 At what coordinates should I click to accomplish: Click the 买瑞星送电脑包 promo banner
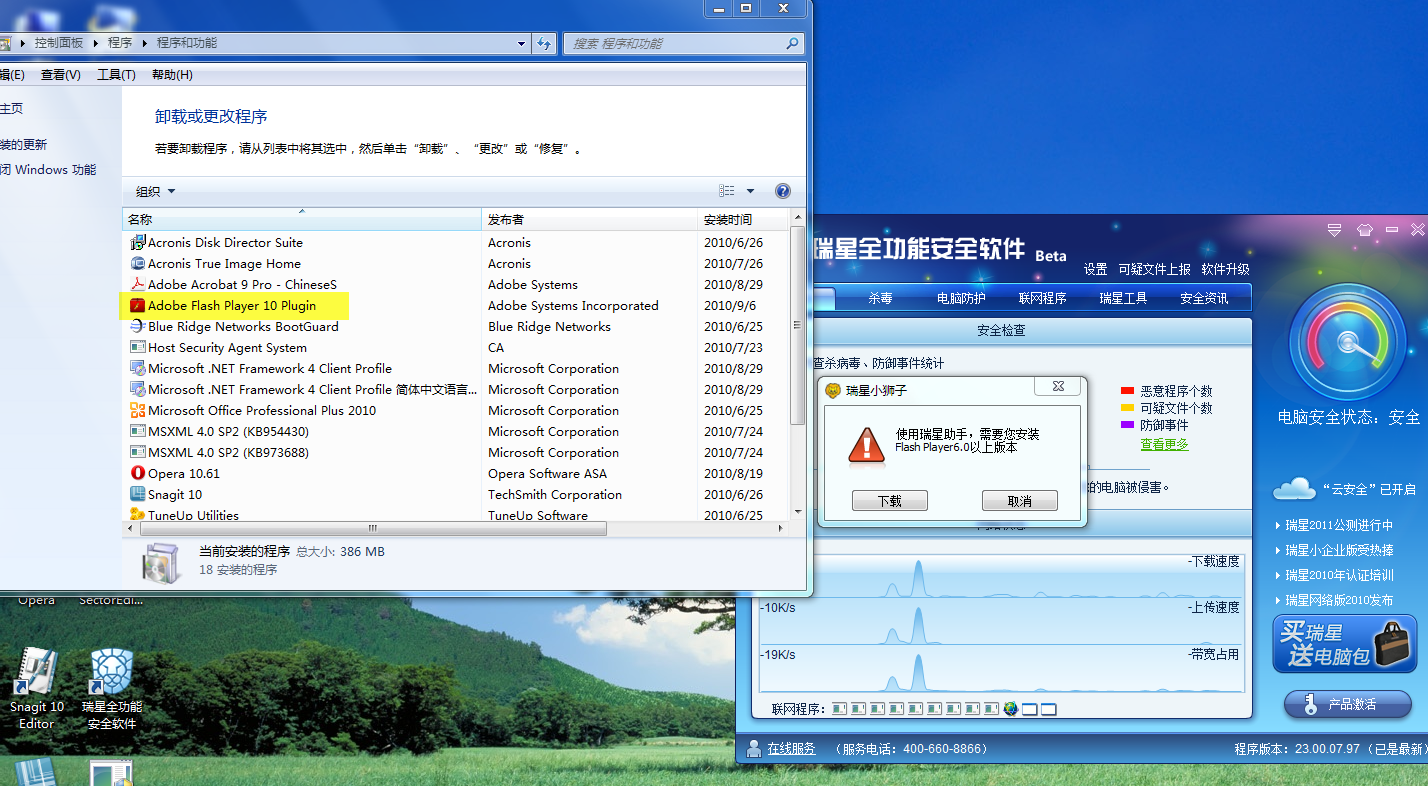pyautogui.click(x=1345, y=644)
